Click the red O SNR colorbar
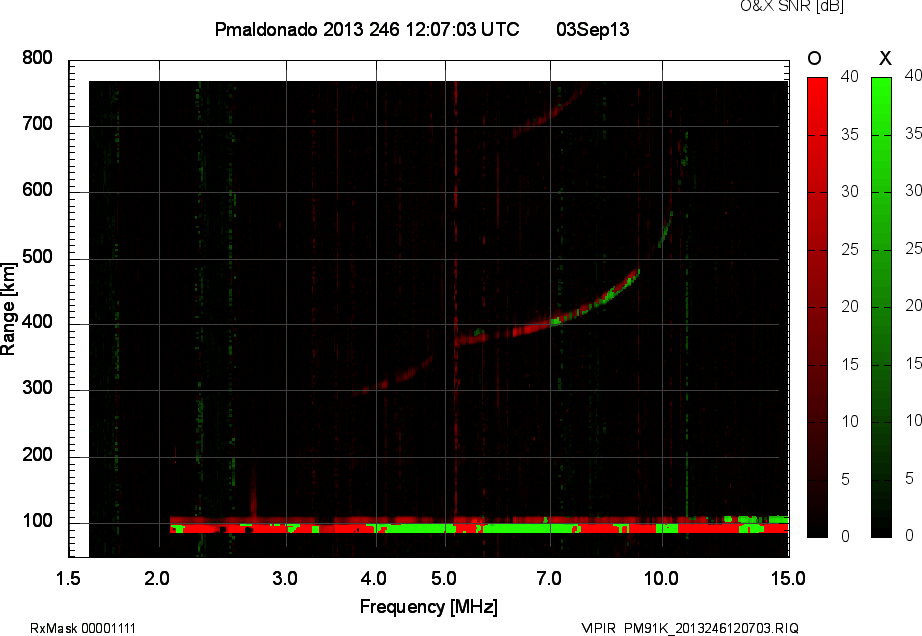The height and width of the screenshot is (636, 922). 817,307
